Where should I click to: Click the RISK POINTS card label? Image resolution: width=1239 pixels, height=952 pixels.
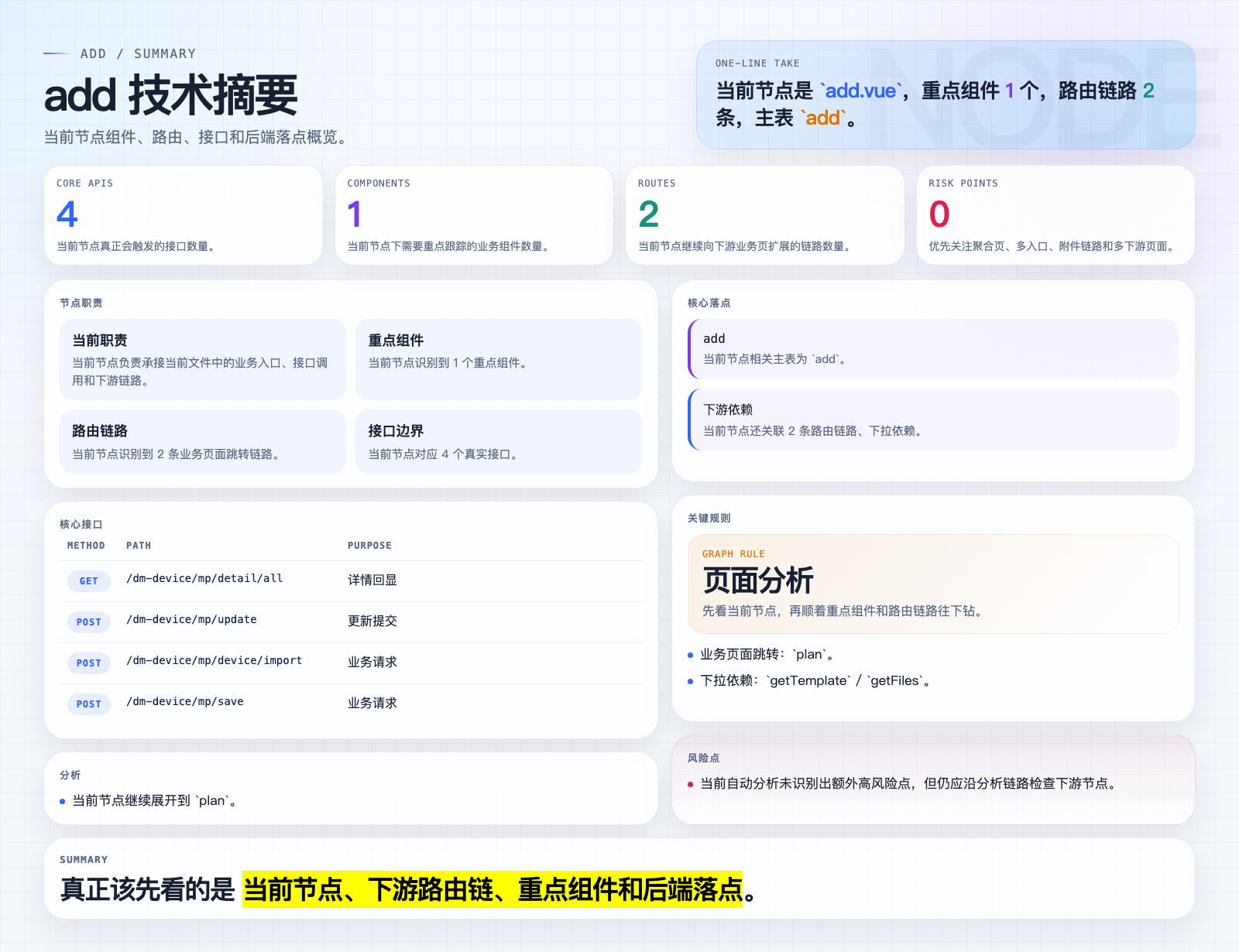coord(963,183)
